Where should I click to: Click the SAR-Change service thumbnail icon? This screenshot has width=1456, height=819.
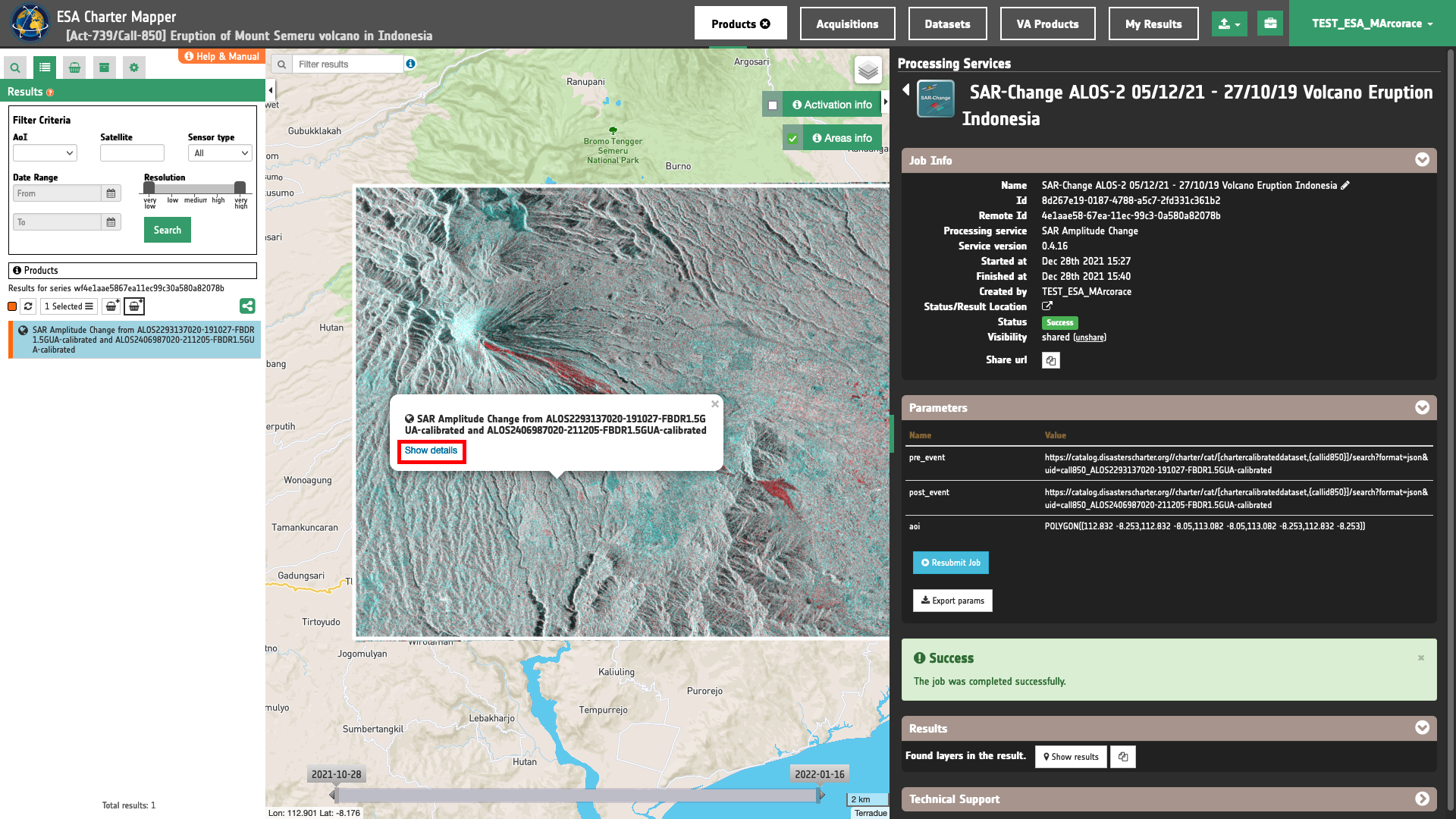click(936, 99)
